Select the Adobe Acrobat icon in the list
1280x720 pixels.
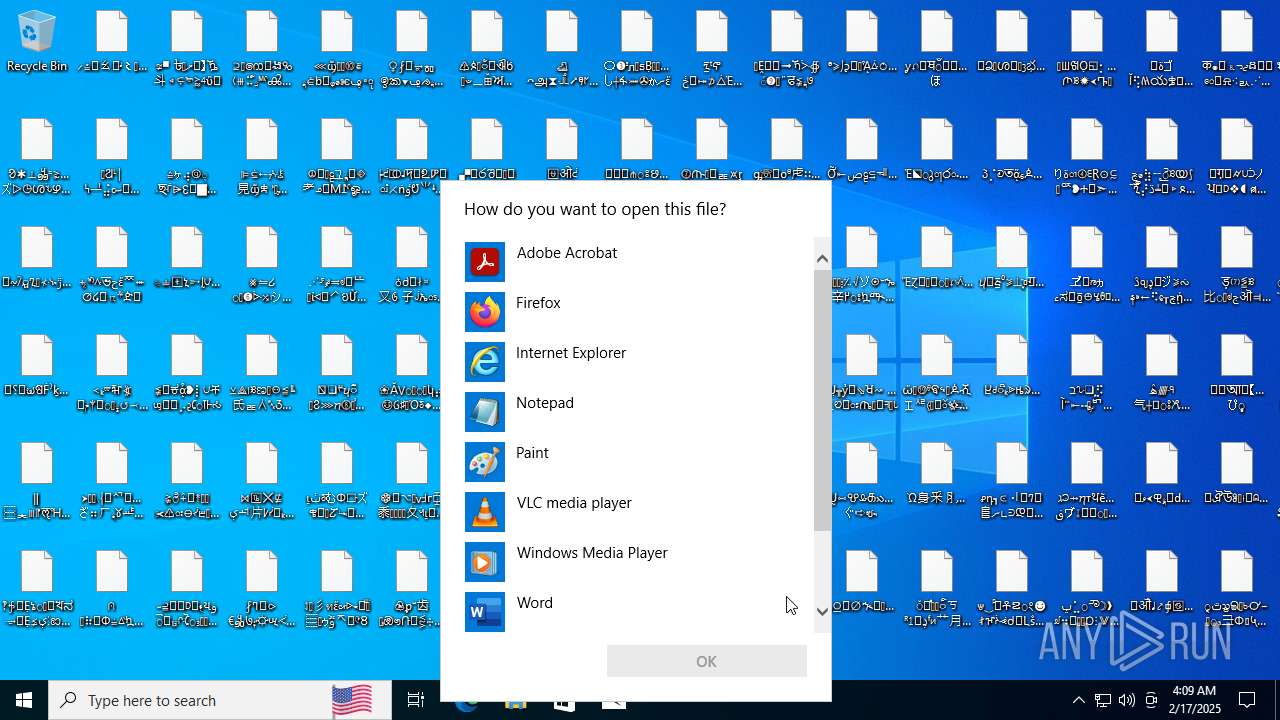pos(485,262)
